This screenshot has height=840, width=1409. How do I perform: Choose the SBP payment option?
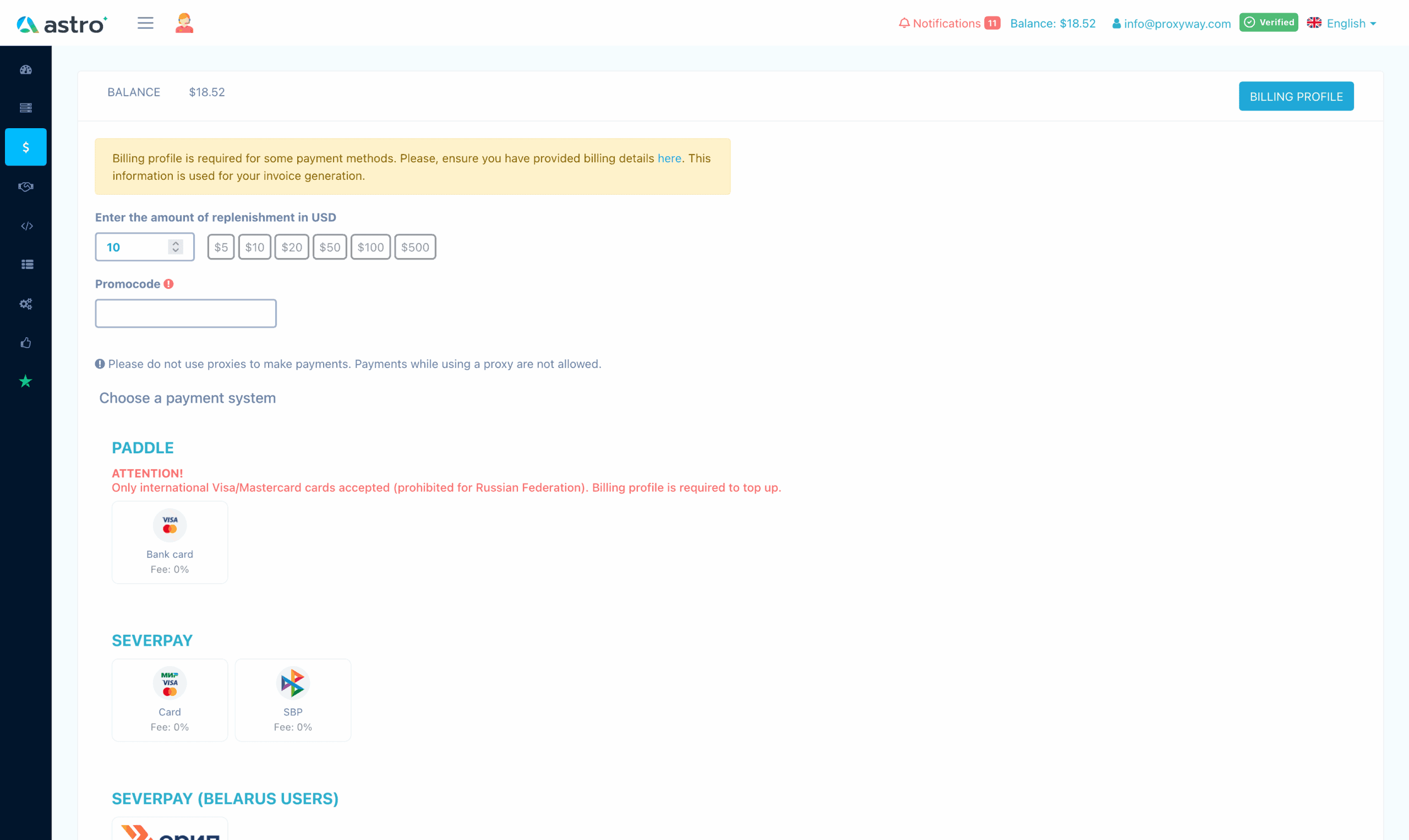293,700
